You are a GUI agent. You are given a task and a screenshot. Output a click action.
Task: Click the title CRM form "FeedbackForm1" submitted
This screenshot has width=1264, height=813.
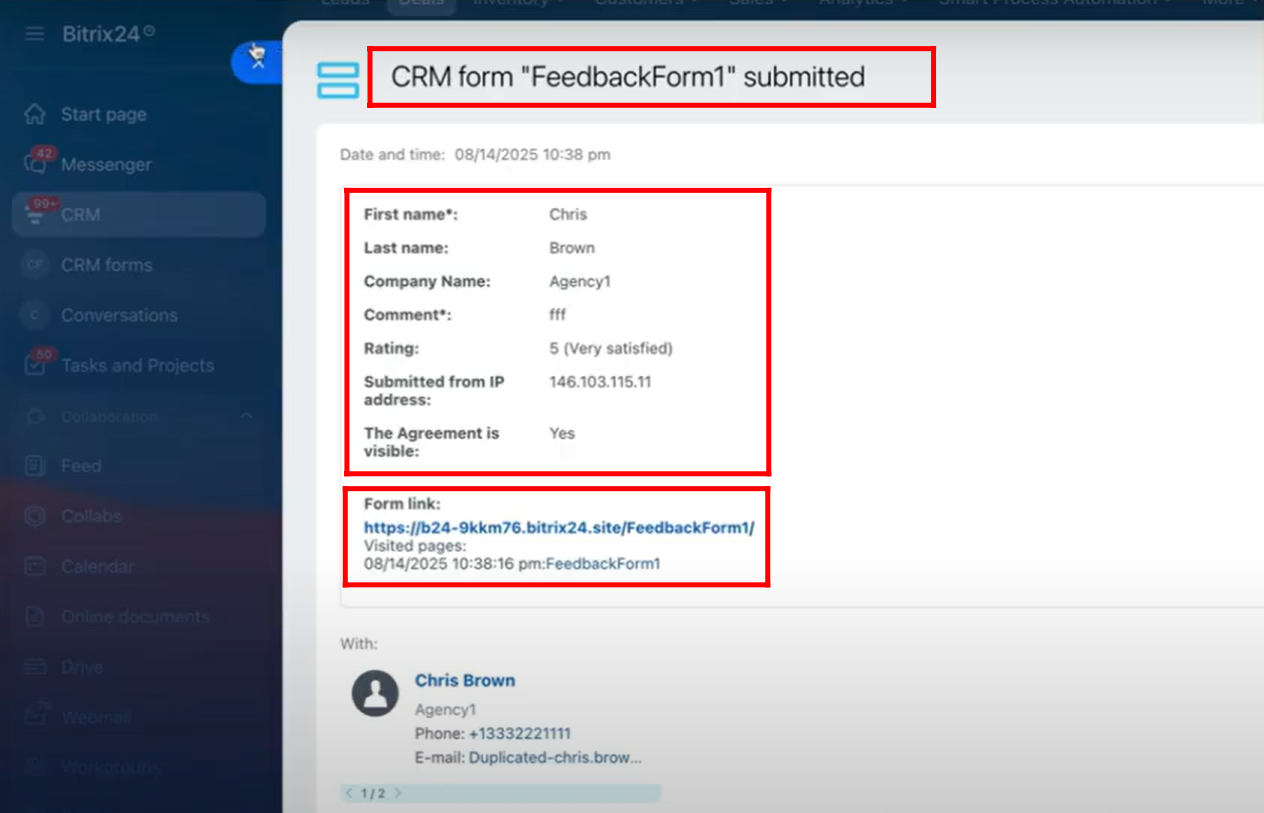point(628,77)
